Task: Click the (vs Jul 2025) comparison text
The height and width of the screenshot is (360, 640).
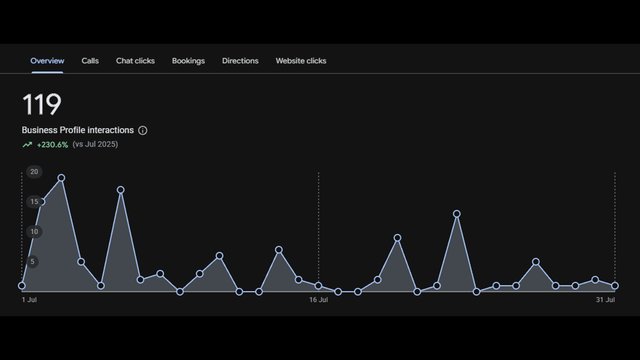Action: [x=95, y=144]
